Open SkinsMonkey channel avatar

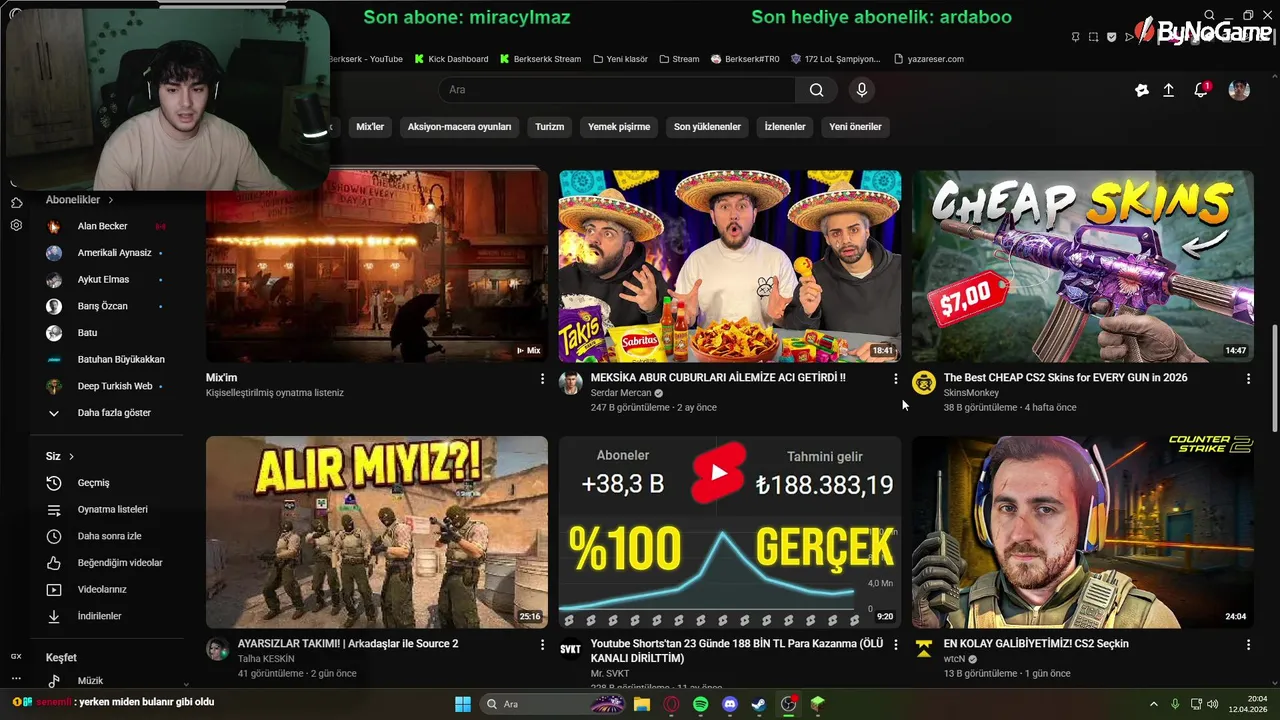pos(924,383)
